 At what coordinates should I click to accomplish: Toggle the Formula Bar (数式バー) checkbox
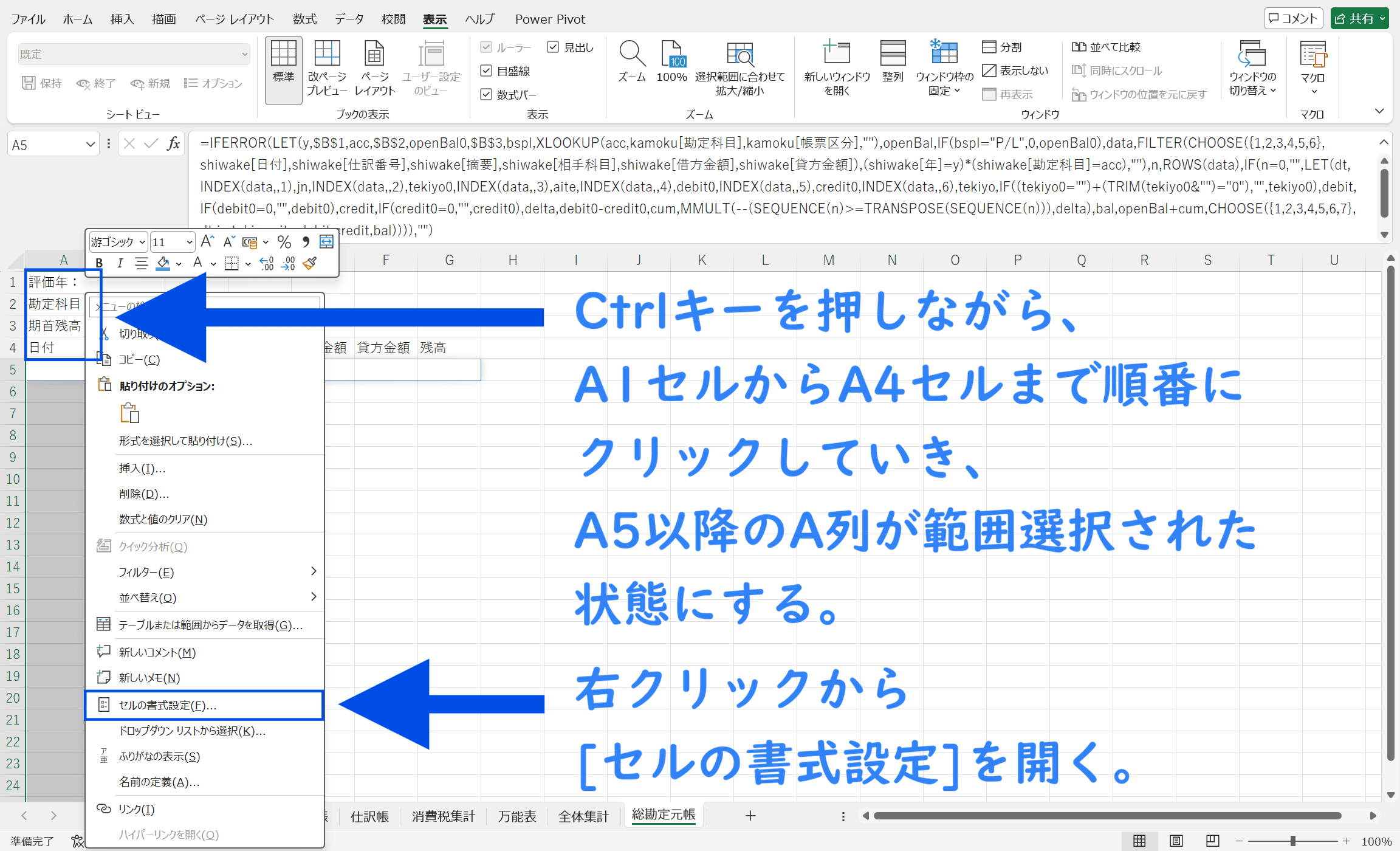coord(486,94)
